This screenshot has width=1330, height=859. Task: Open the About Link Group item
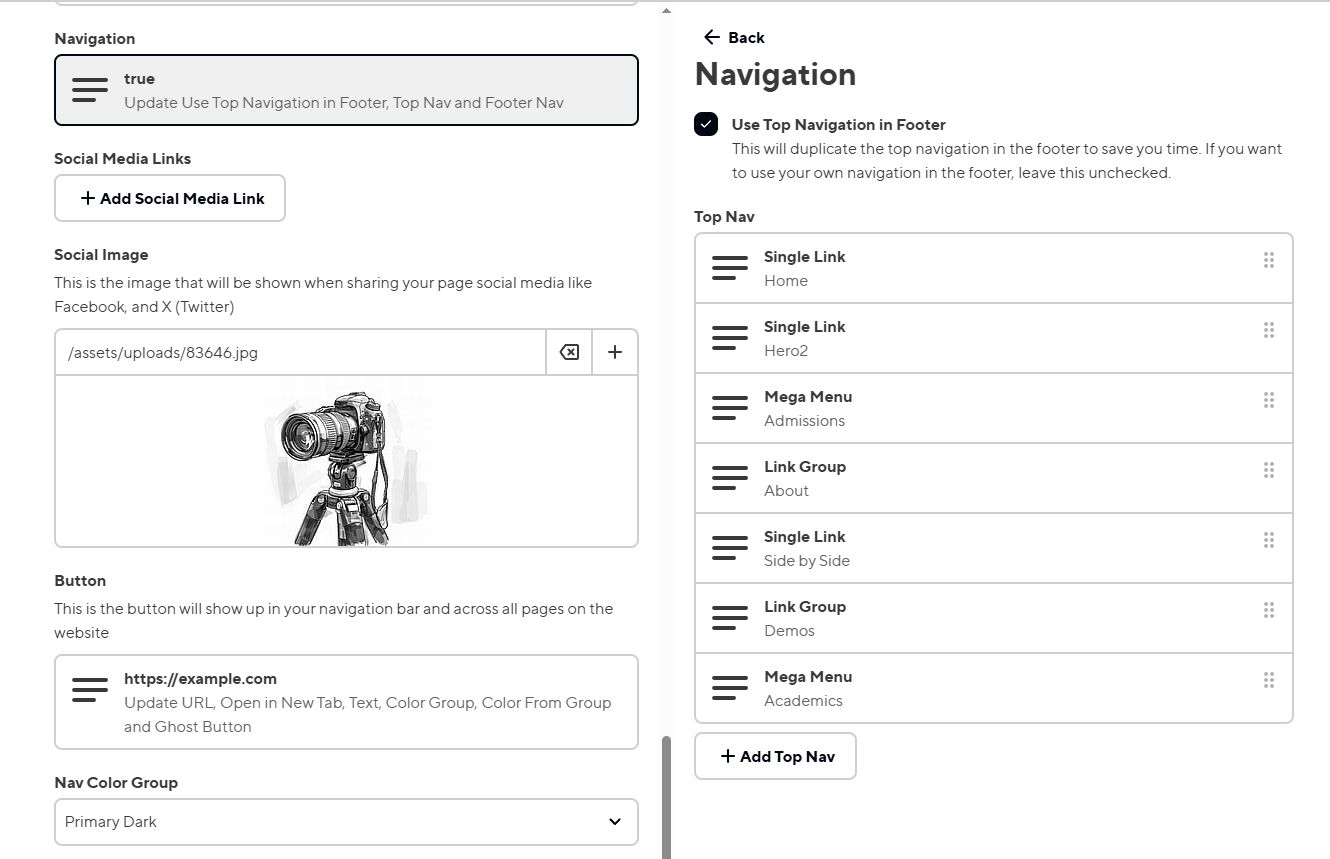click(993, 478)
